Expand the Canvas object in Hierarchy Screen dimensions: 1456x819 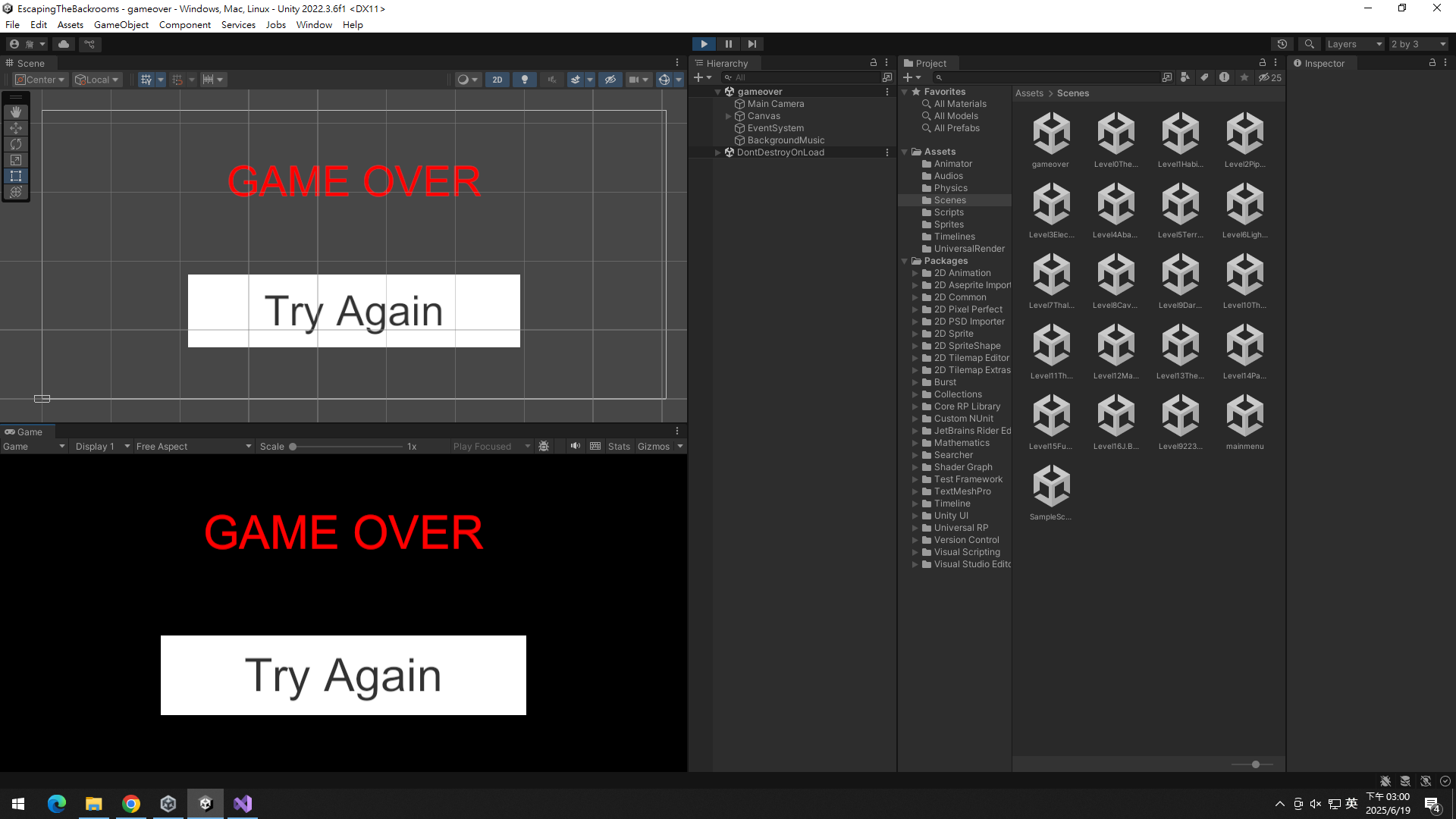point(729,116)
